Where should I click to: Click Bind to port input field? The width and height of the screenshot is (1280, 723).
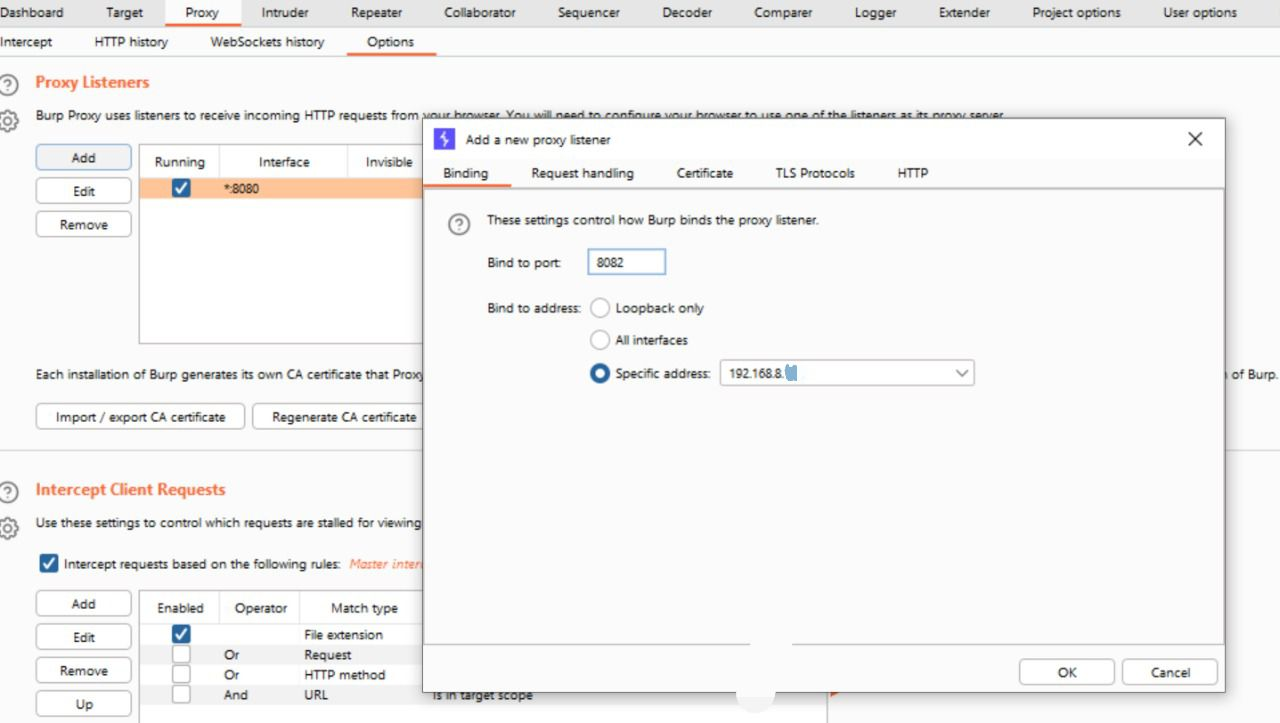627,262
